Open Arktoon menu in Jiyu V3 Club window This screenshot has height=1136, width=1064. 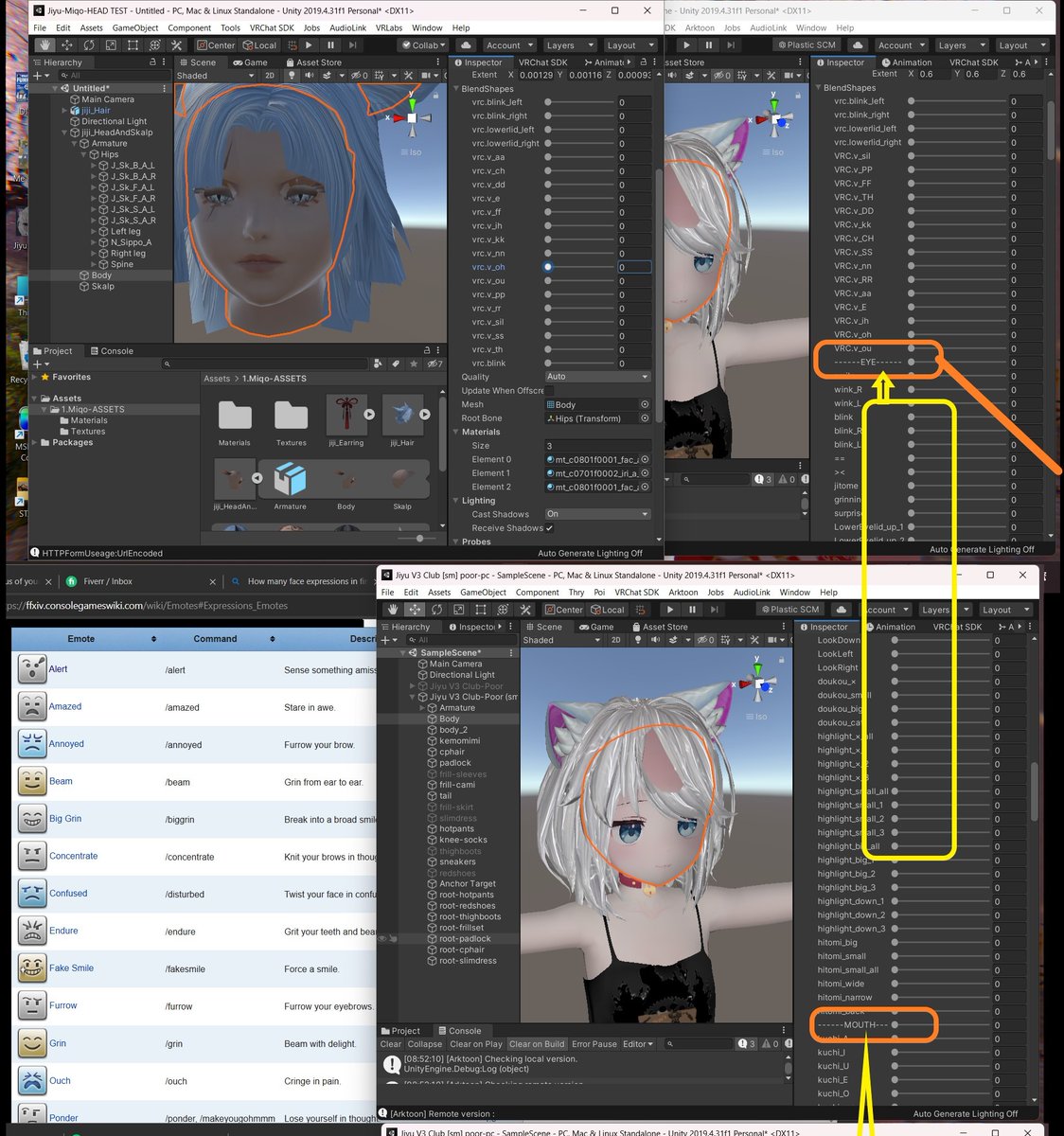point(683,593)
